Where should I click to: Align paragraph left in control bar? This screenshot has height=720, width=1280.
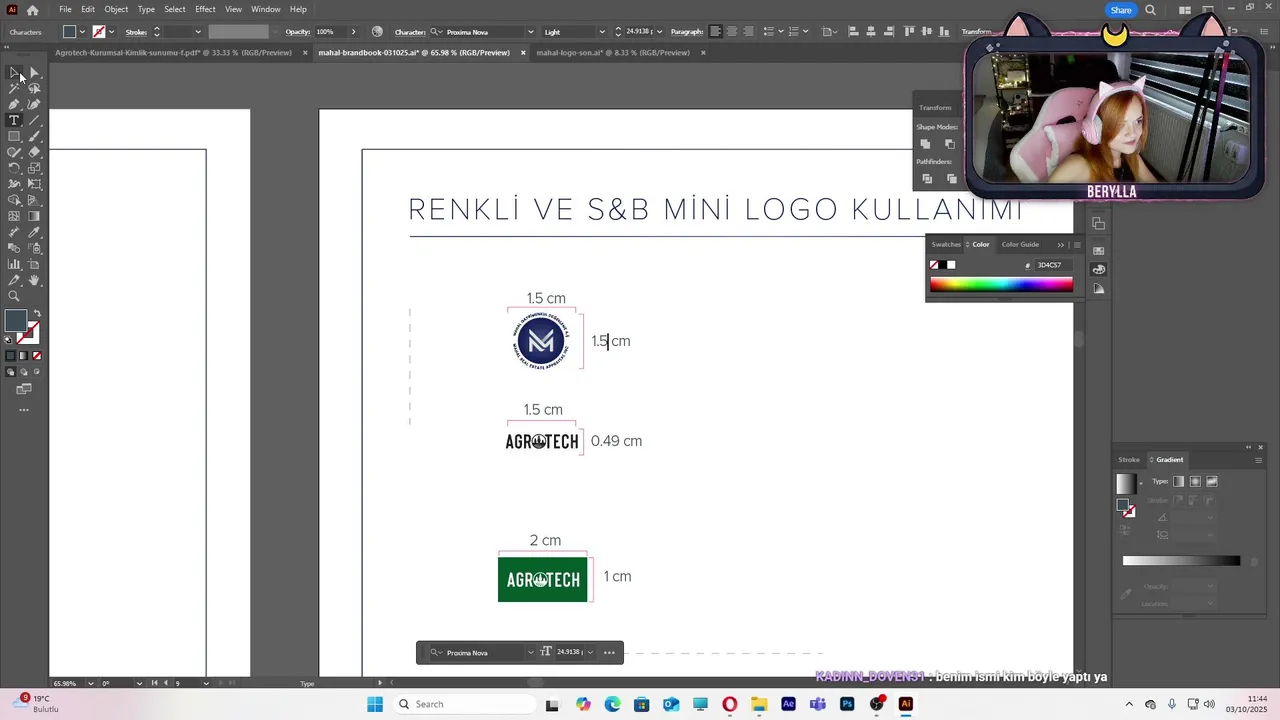[x=715, y=32]
